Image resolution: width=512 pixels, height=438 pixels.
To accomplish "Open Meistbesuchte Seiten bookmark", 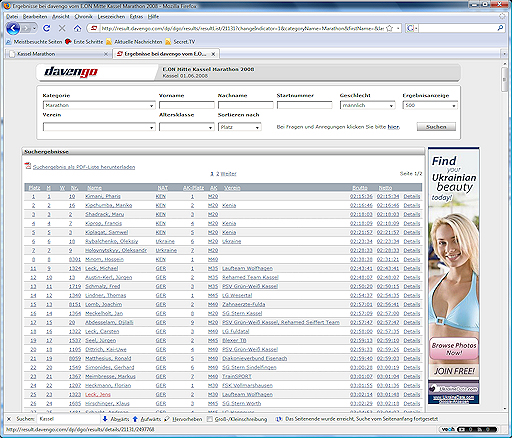I will [34, 42].
